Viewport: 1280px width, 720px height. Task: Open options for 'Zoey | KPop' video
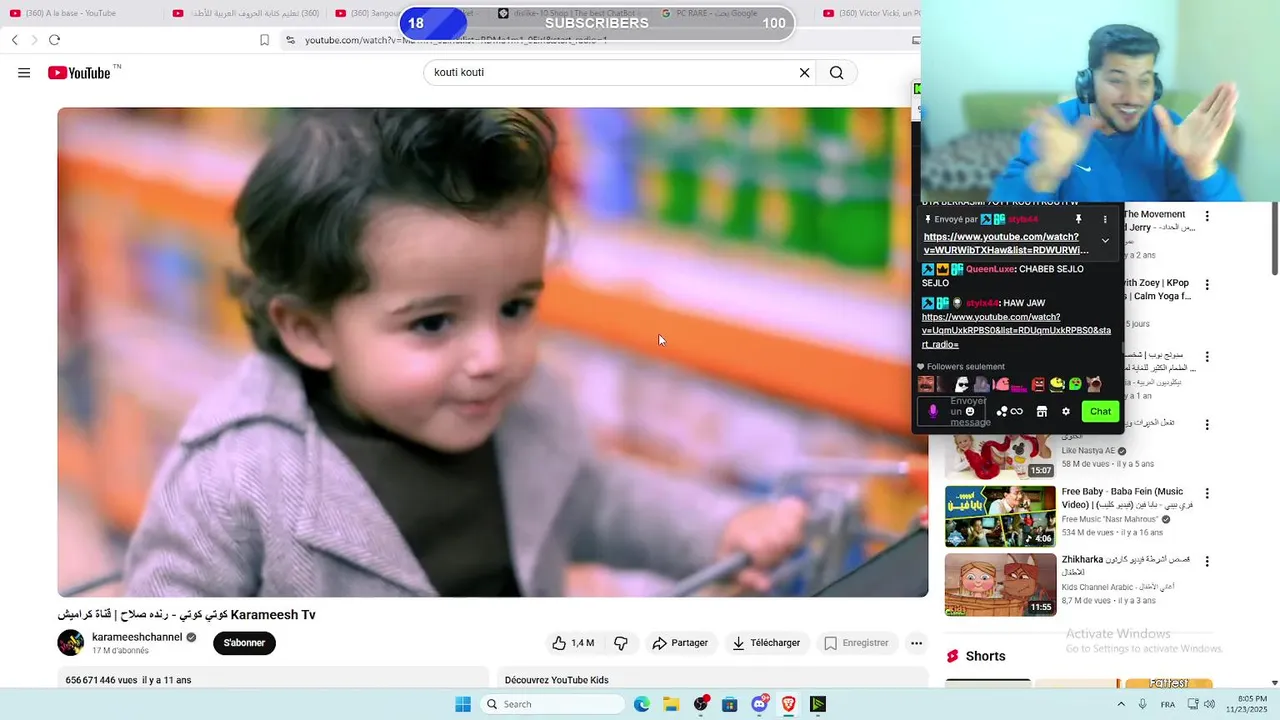point(1207,285)
